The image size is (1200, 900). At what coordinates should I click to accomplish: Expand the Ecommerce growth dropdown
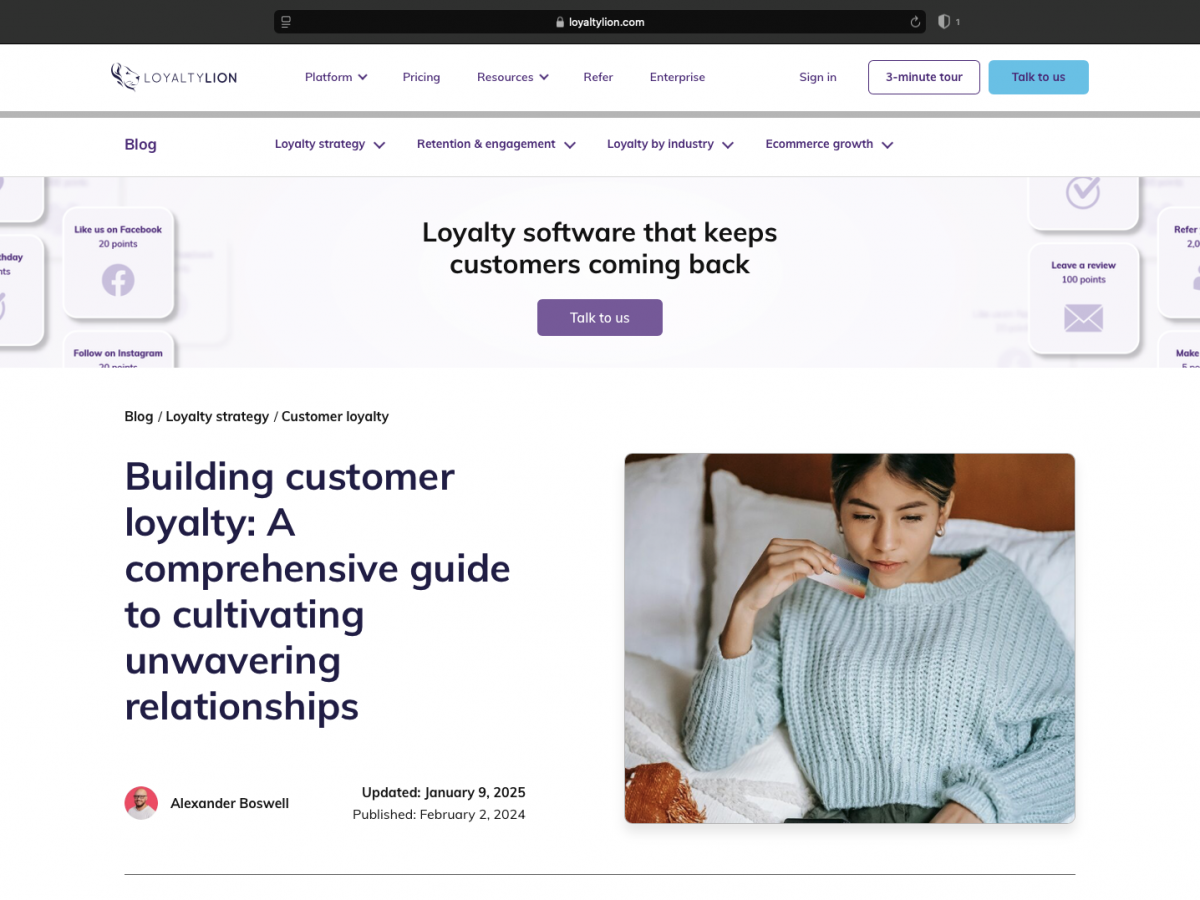pyautogui.click(x=829, y=144)
